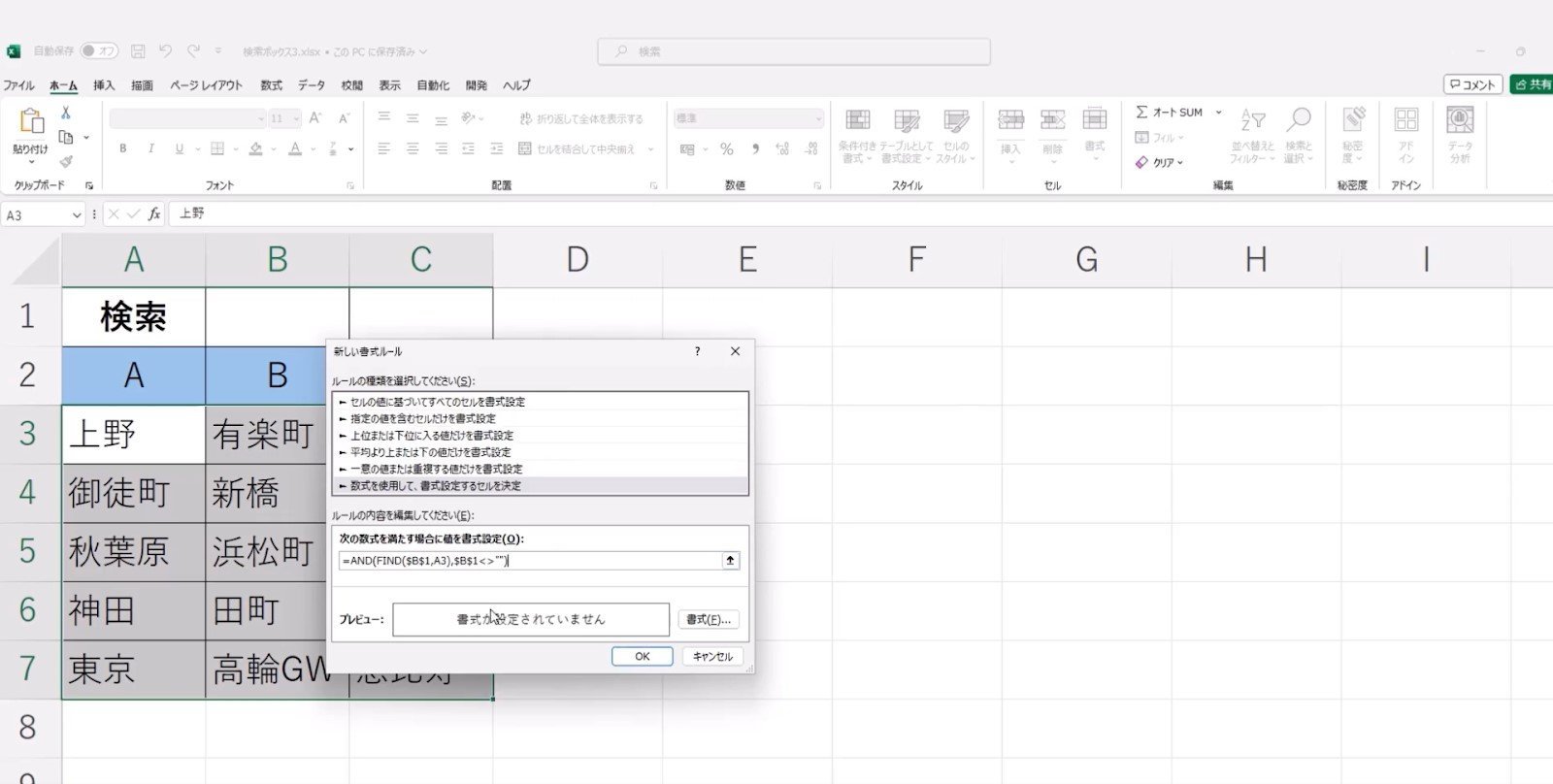The width and height of the screenshot is (1553, 784).
Task: Select column header D
Action: [578, 260]
